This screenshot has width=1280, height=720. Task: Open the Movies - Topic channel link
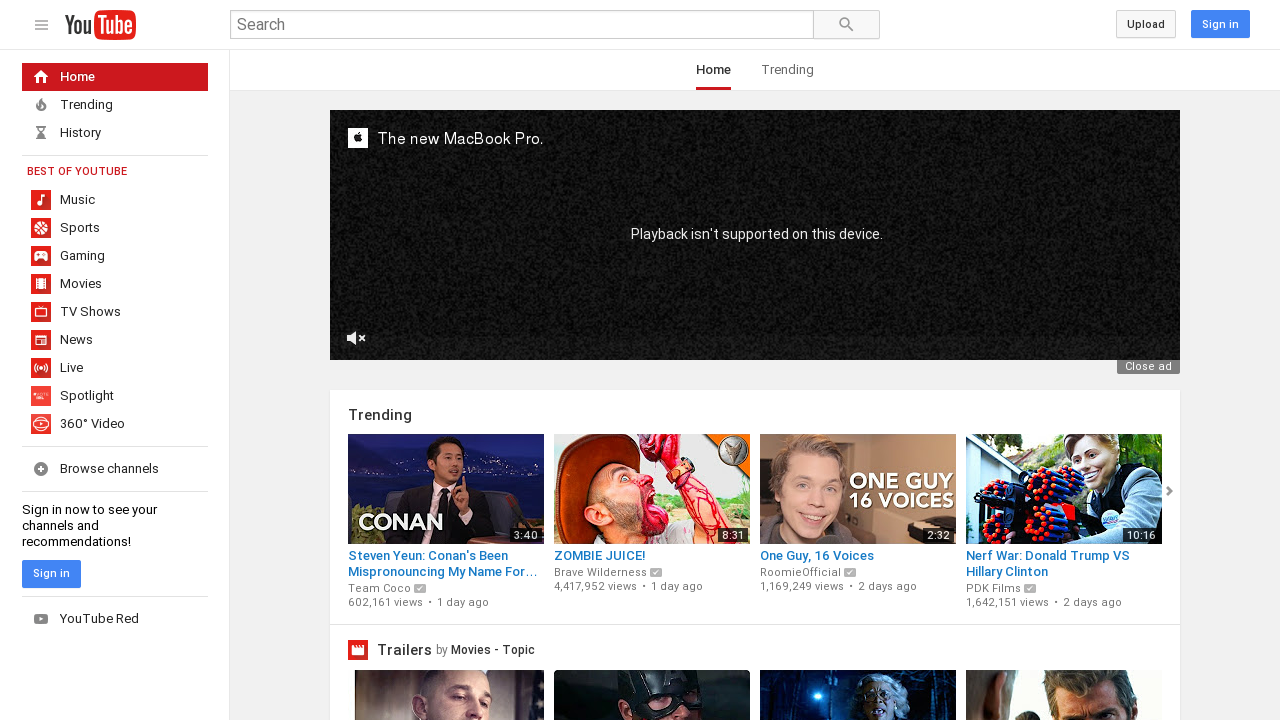[x=493, y=650]
